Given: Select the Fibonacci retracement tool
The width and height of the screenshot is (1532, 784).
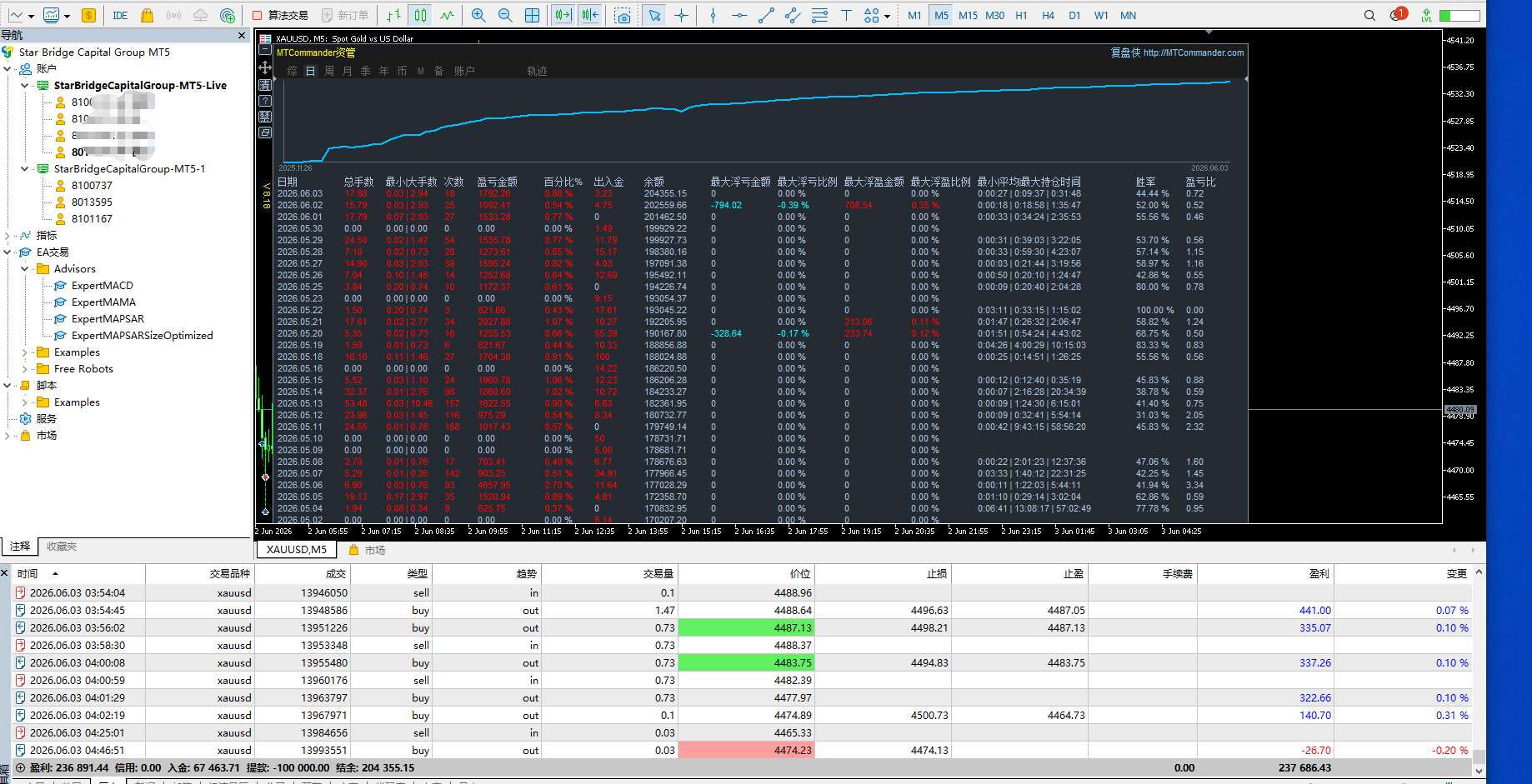Looking at the screenshot, I should [819, 15].
